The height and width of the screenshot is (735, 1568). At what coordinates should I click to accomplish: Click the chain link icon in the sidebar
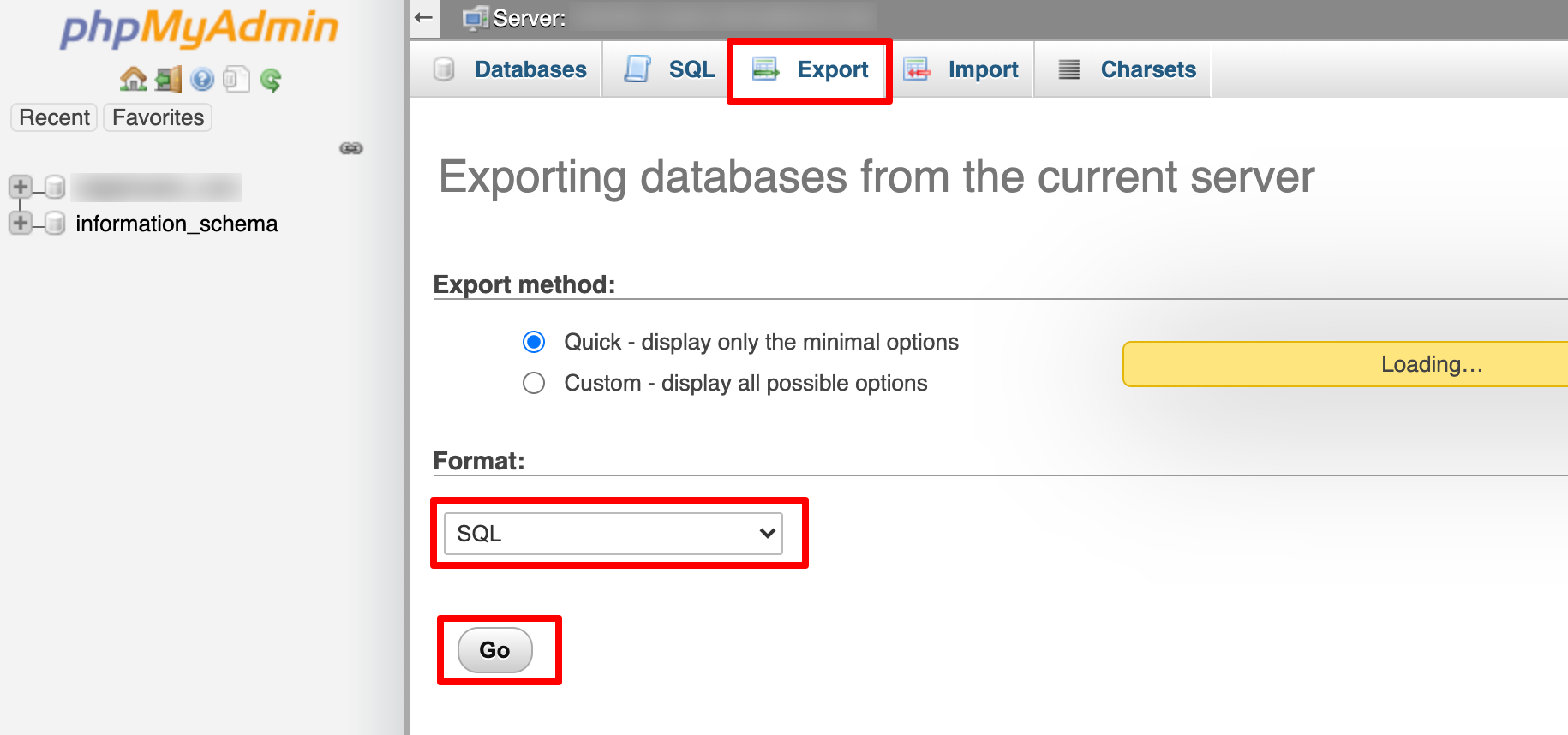click(351, 148)
